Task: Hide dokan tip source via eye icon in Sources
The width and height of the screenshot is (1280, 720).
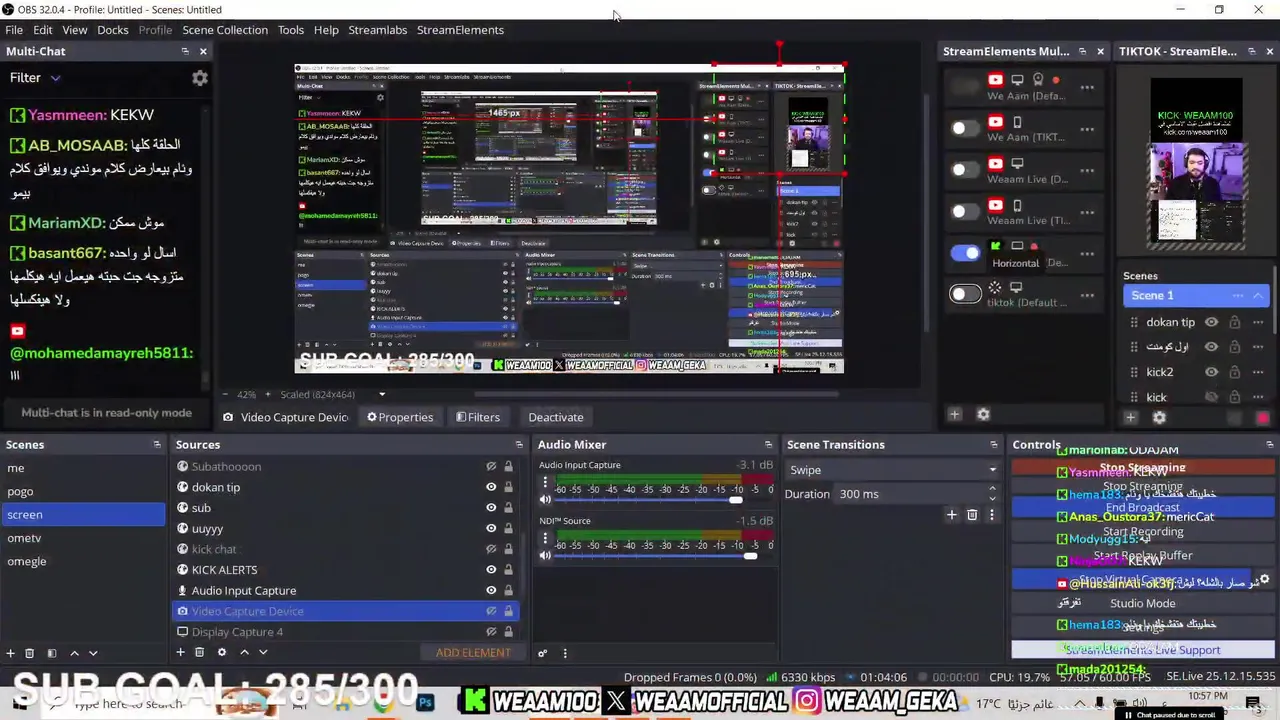Action: pos(491,487)
